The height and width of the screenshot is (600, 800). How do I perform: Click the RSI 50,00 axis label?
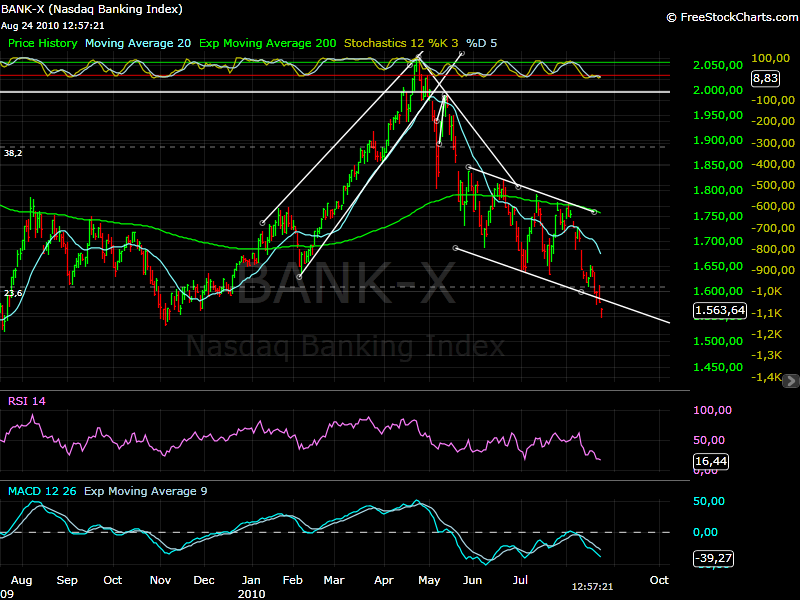click(709, 440)
